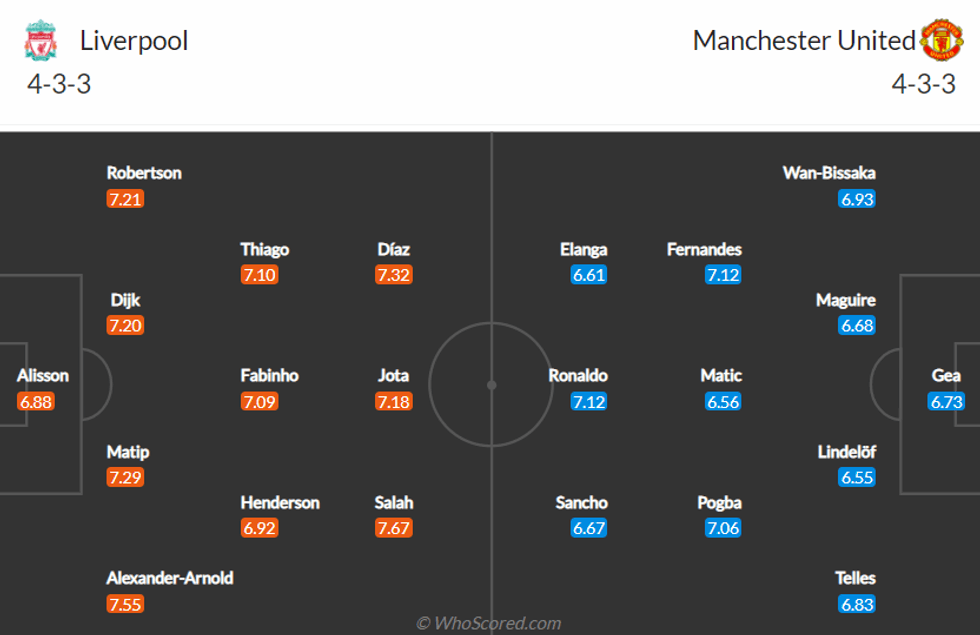Select Thiago's player name
The width and height of the screenshot is (980, 635).
click(264, 250)
